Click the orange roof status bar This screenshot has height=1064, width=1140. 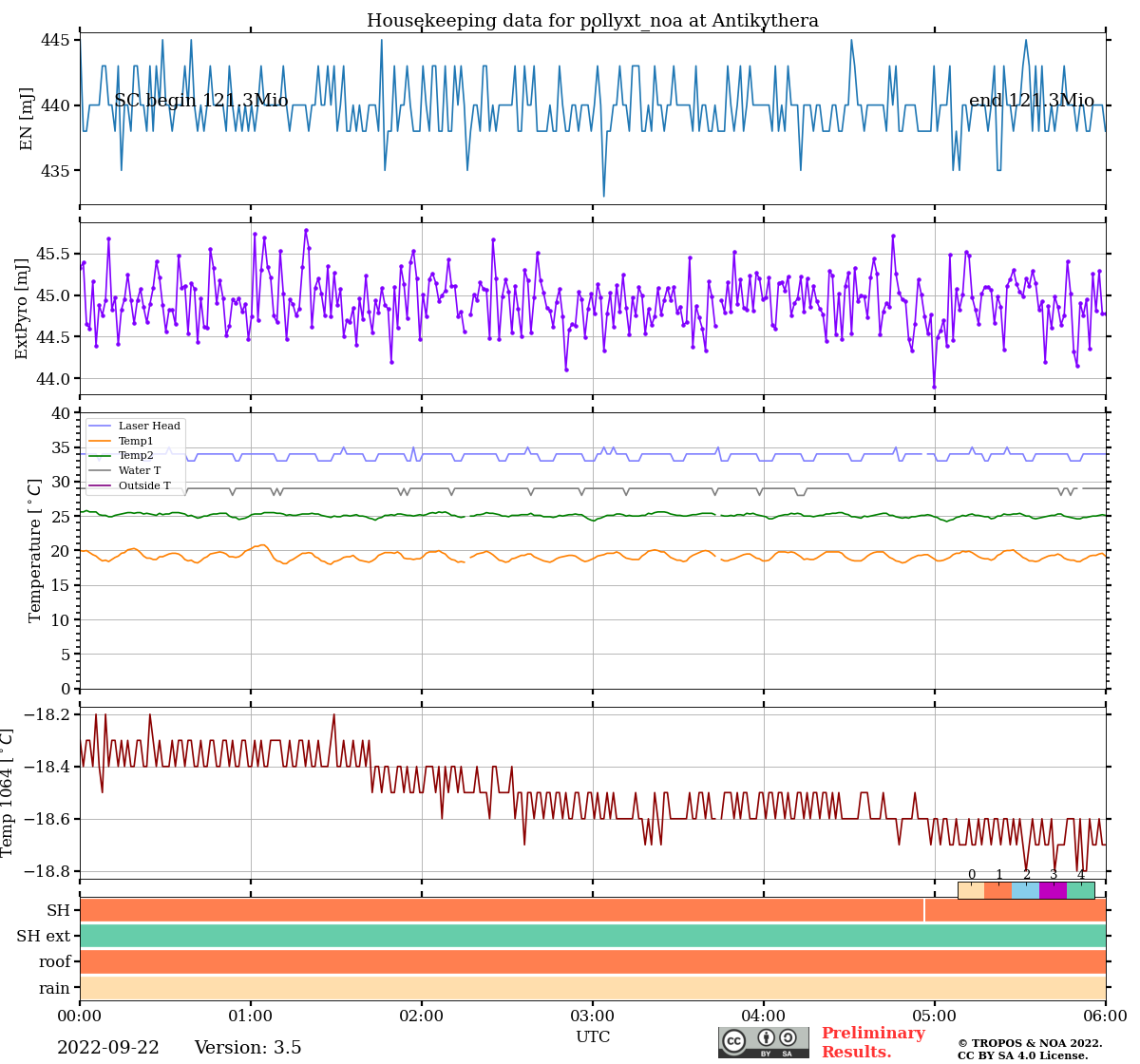pyautogui.click(x=593, y=961)
